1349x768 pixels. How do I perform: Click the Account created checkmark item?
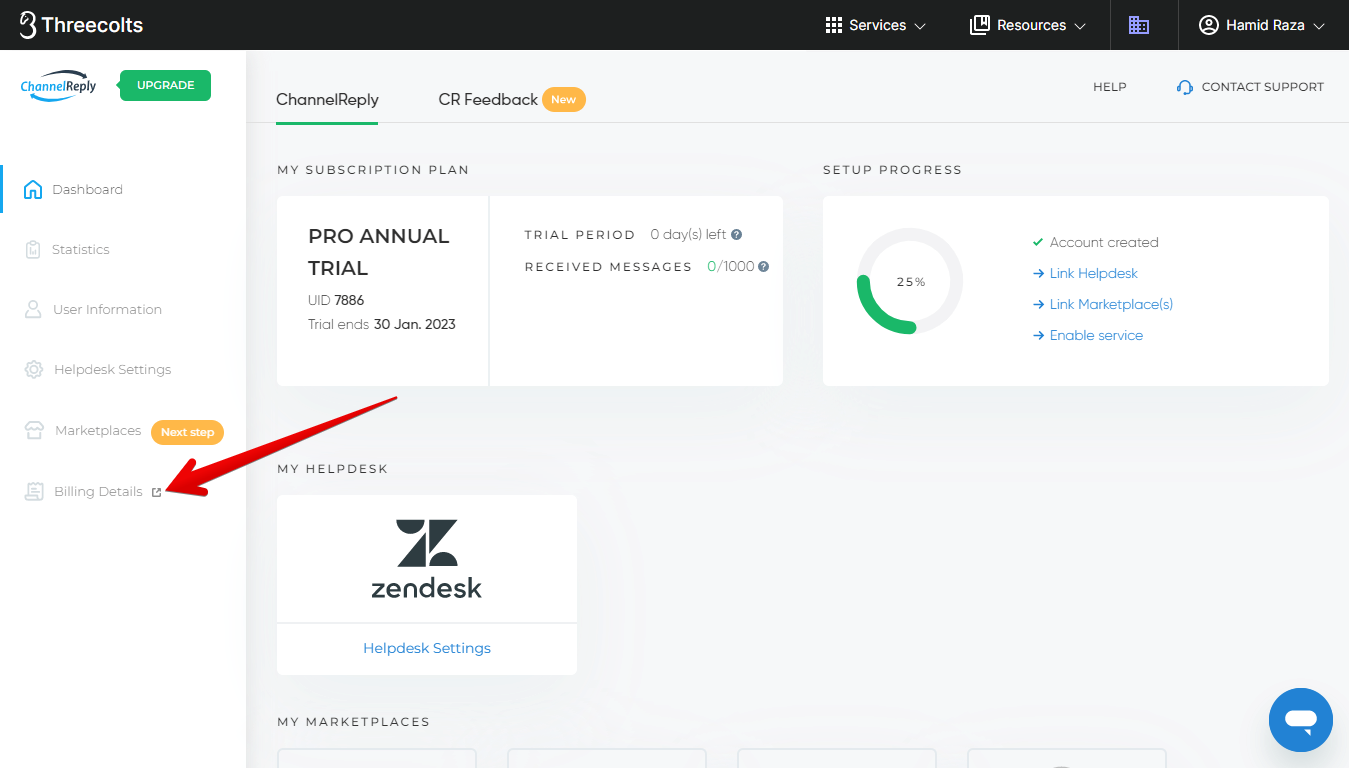tap(1095, 242)
